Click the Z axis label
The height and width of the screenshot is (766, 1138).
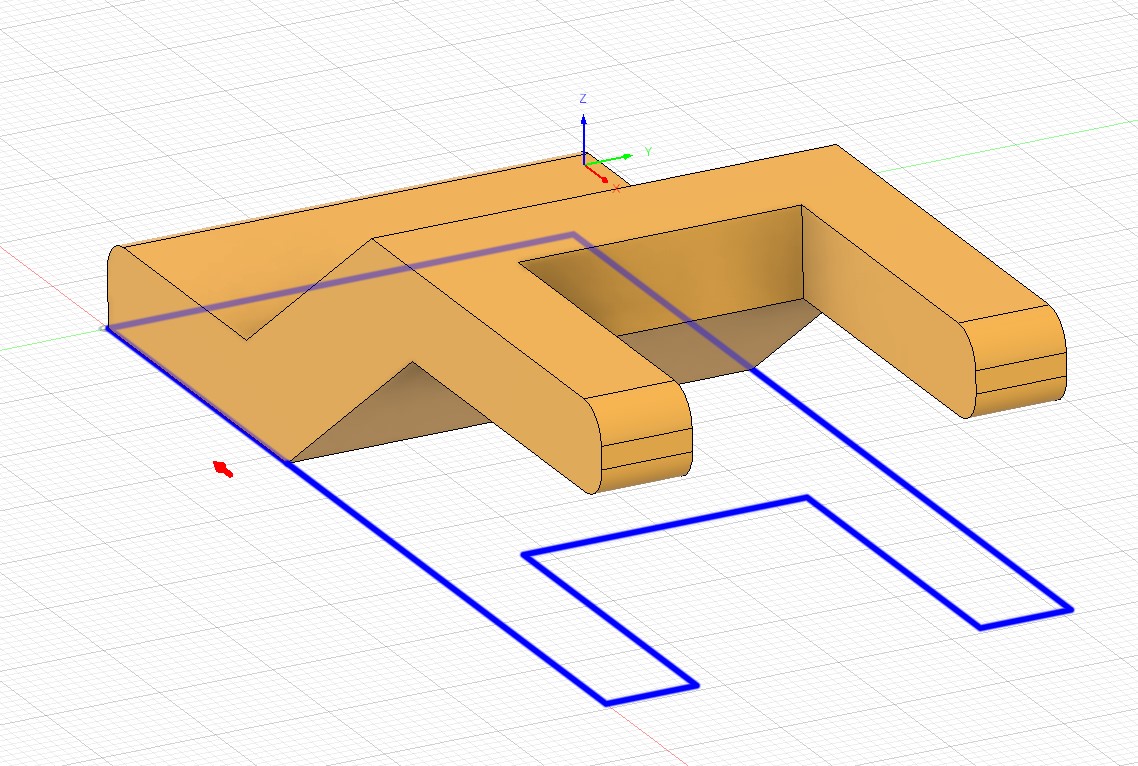click(583, 99)
